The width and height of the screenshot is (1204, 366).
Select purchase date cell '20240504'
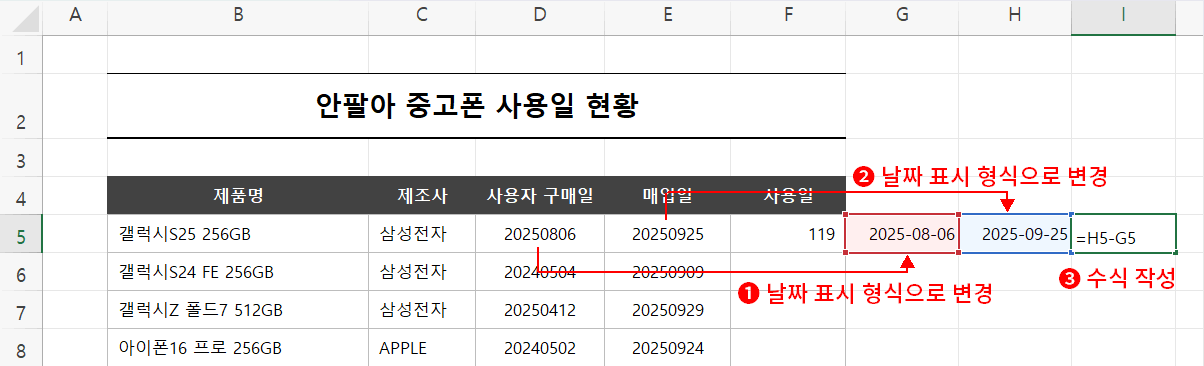[540, 271]
